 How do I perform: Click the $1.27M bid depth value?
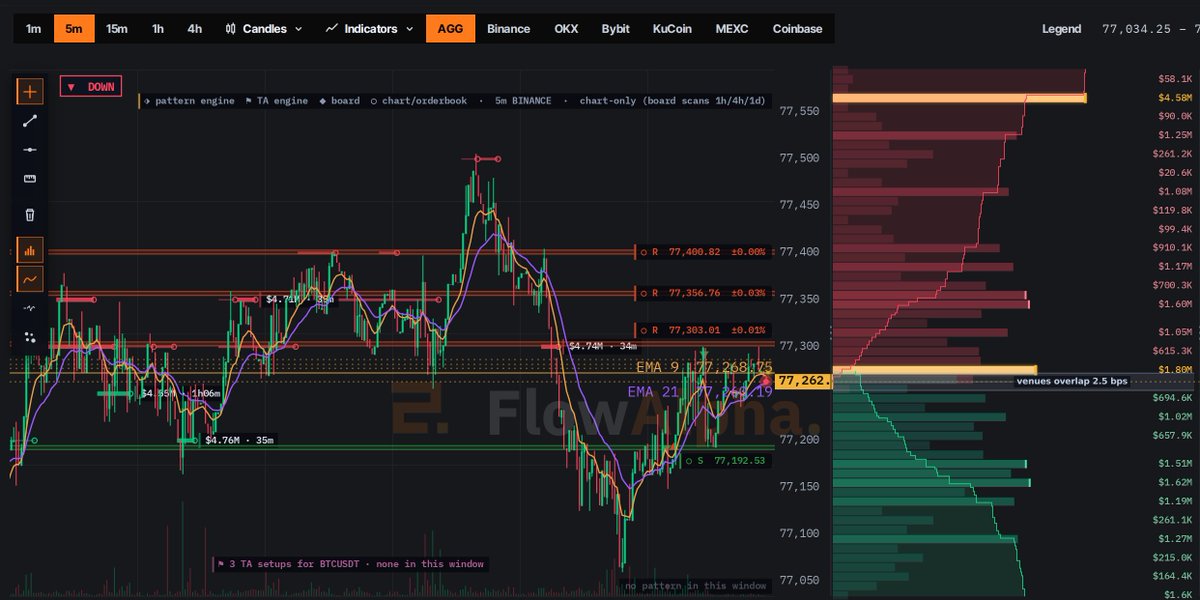(1174, 539)
